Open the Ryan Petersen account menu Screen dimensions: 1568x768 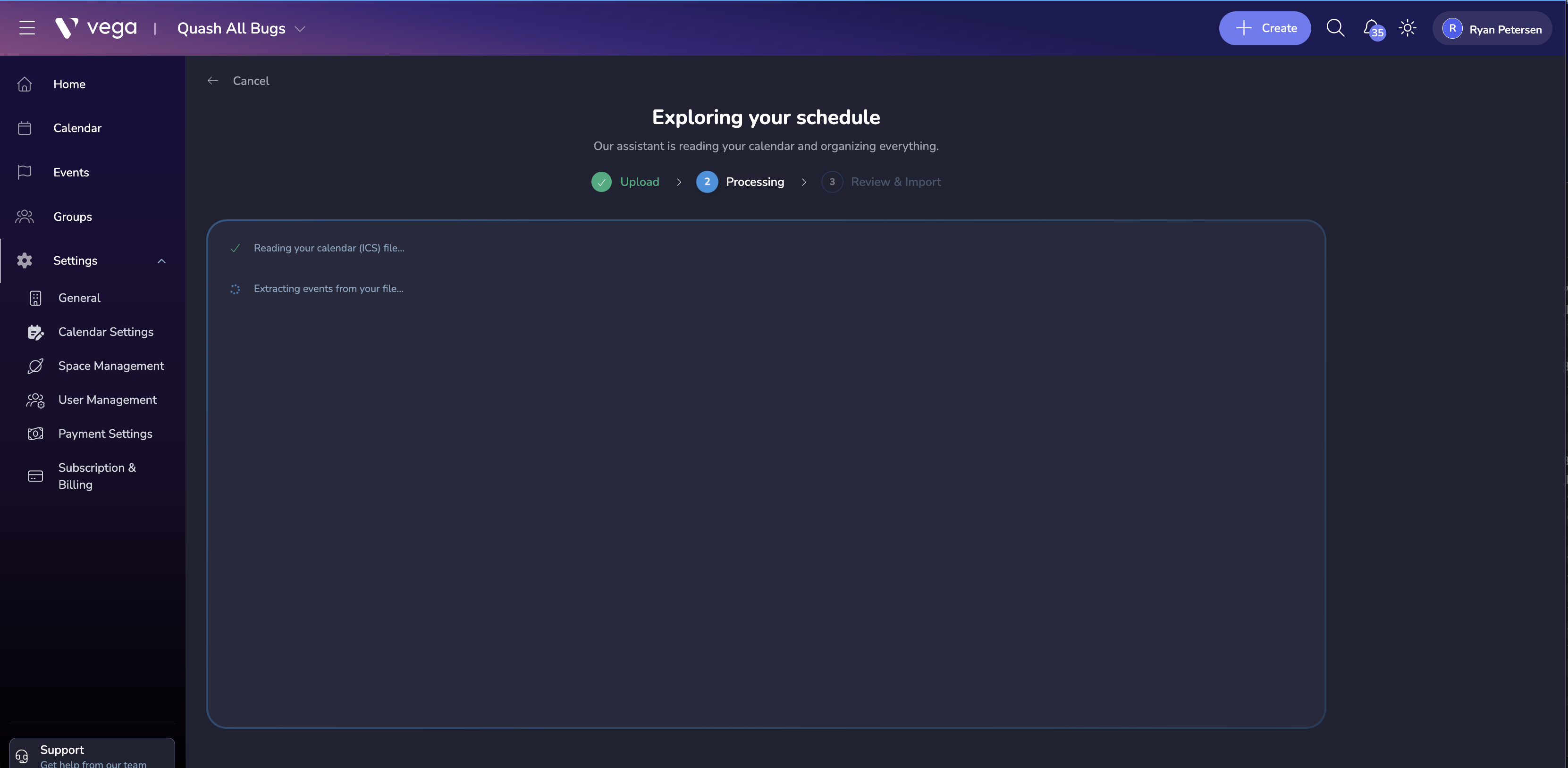coord(1492,29)
